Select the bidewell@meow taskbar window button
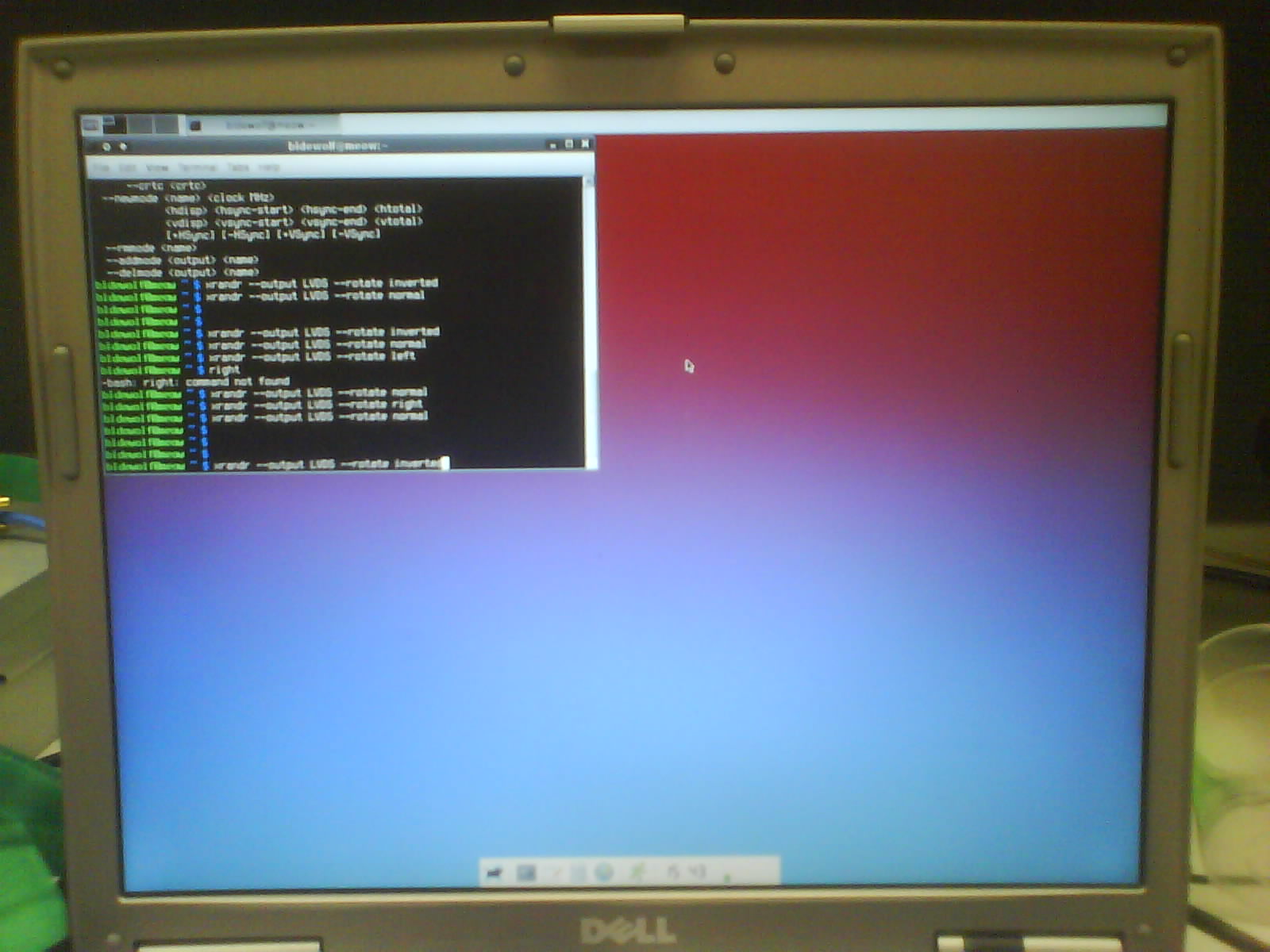Viewport: 1270px width, 952px height. click(260, 125)
